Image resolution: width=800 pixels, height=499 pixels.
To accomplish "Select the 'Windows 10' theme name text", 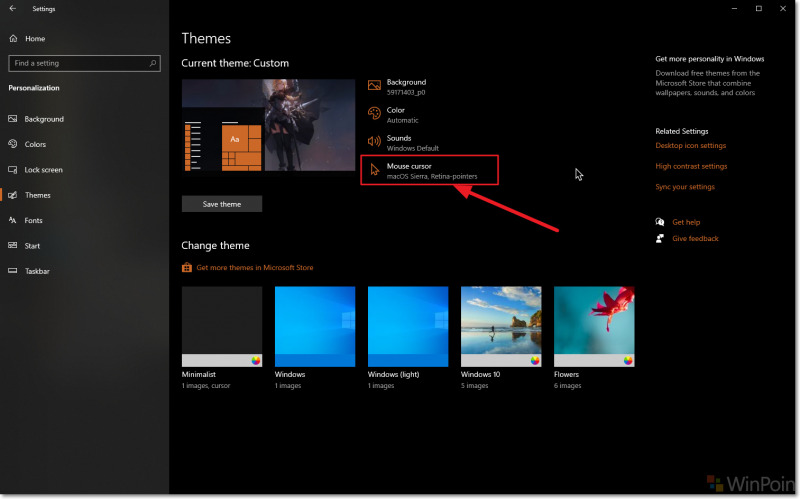I will pyautogui.click(x=481, y=375).
